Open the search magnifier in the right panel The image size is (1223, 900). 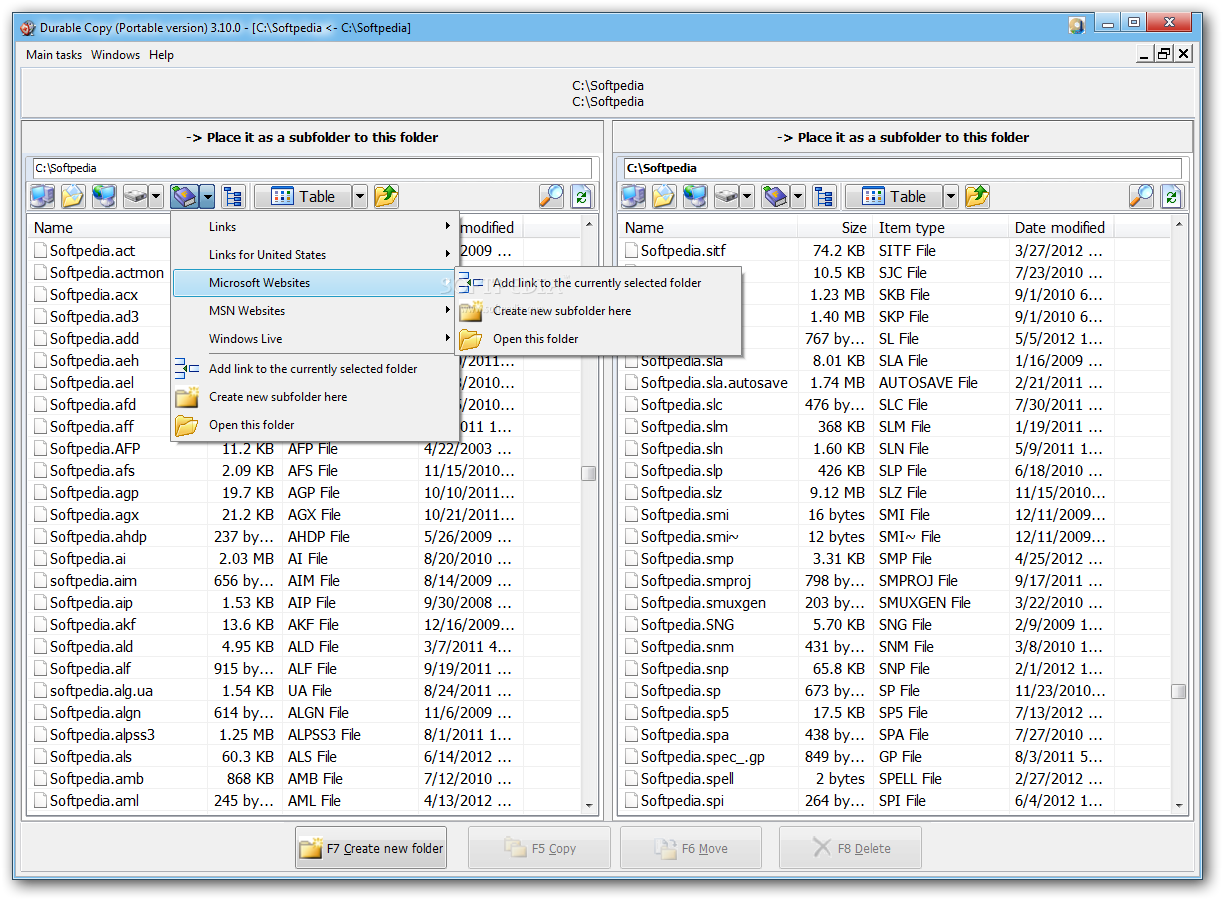coord(1142,196)
